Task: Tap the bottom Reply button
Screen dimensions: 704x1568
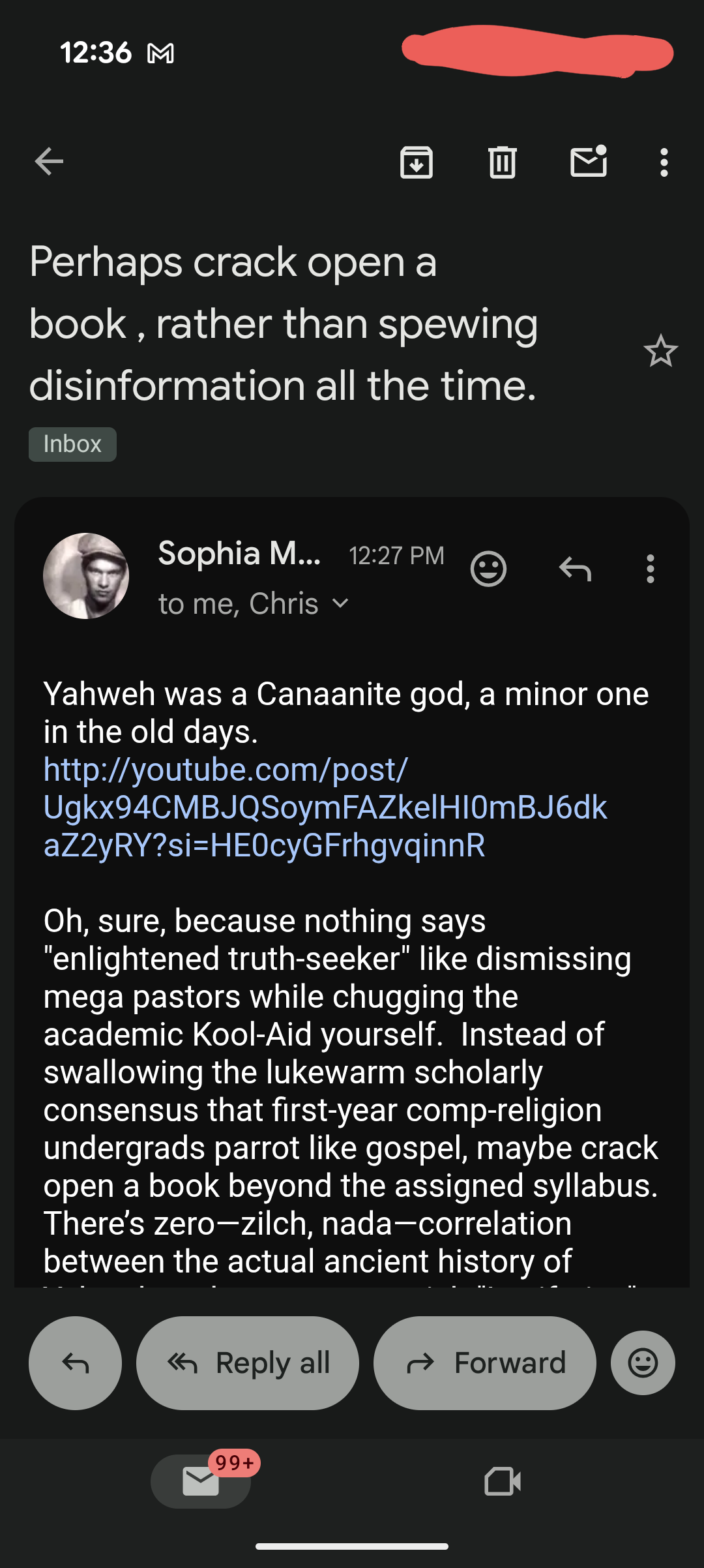Action: tap(75, 1363)
